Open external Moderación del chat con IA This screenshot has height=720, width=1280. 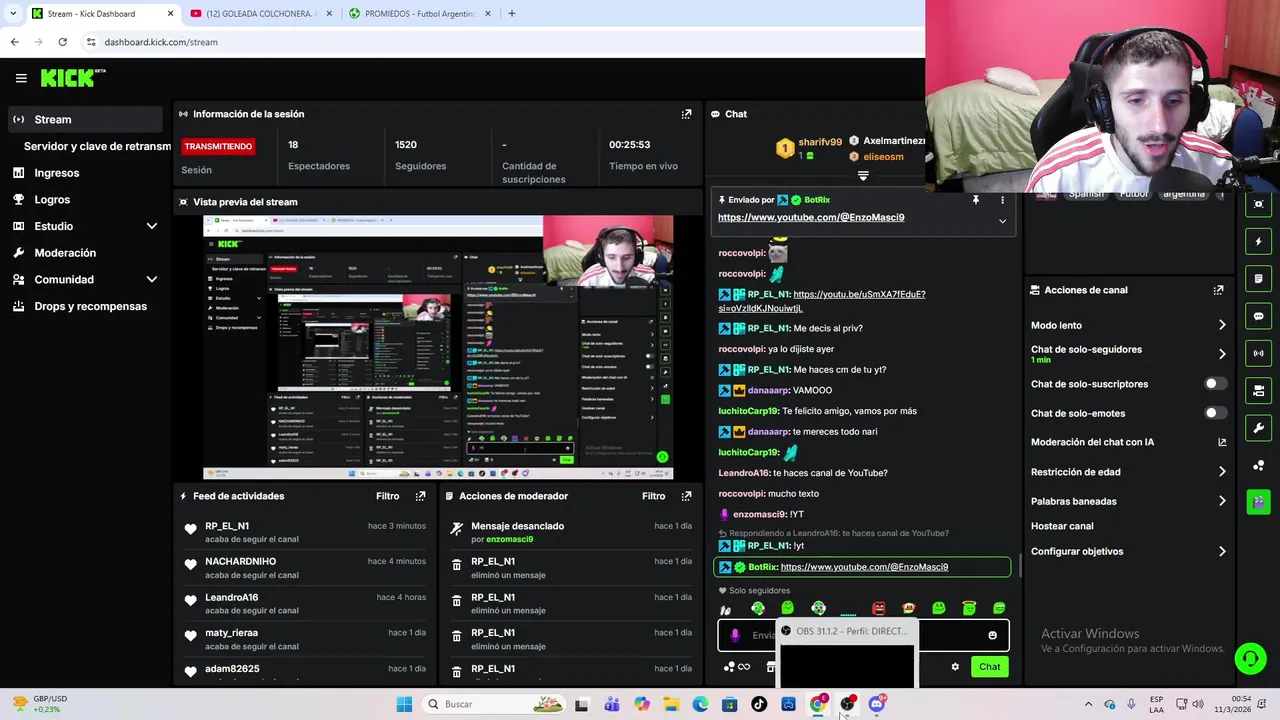pos(1222,442)
